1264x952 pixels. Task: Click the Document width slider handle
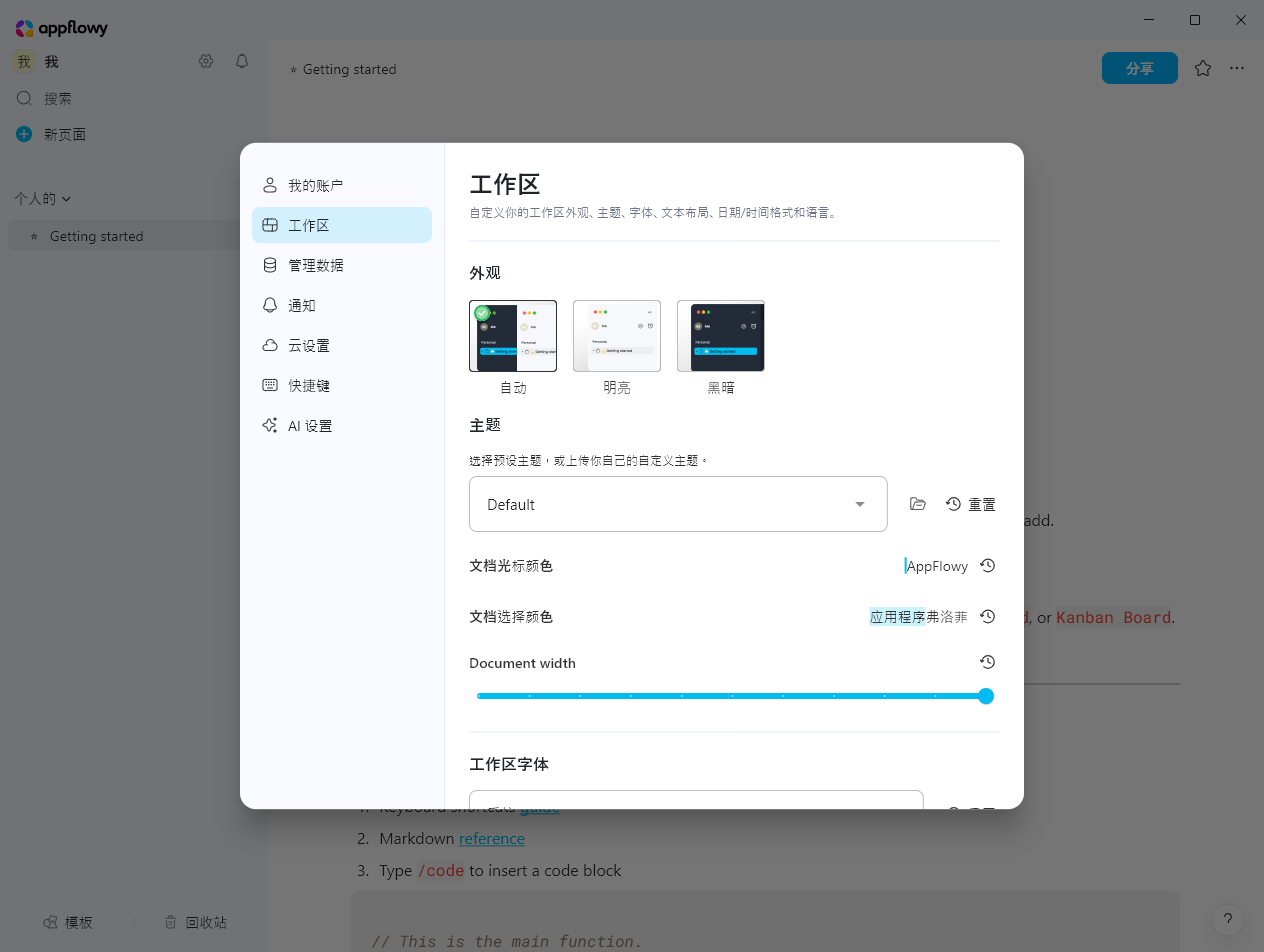pyautogui.click(x=986, y=696)
